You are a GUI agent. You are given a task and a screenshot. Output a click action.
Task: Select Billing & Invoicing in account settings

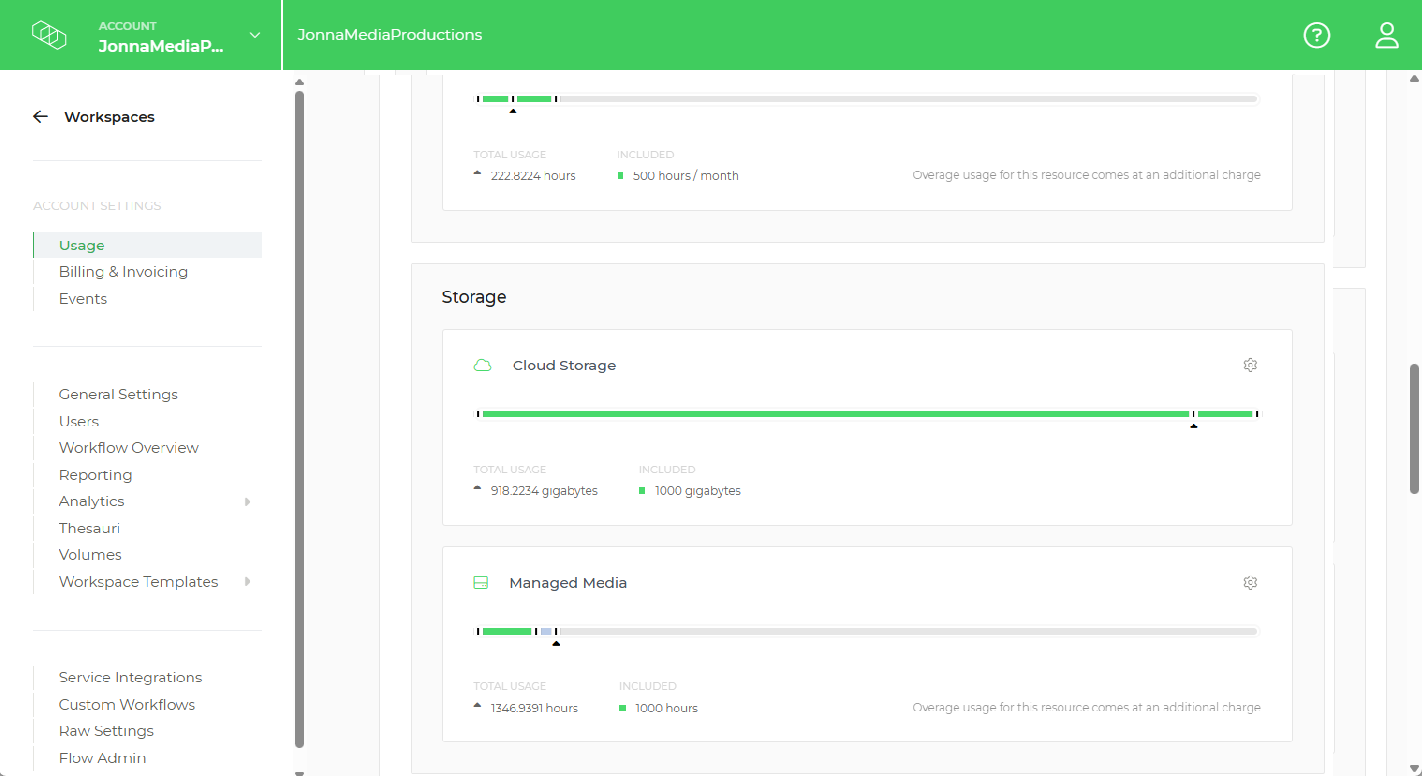[123, 271]
